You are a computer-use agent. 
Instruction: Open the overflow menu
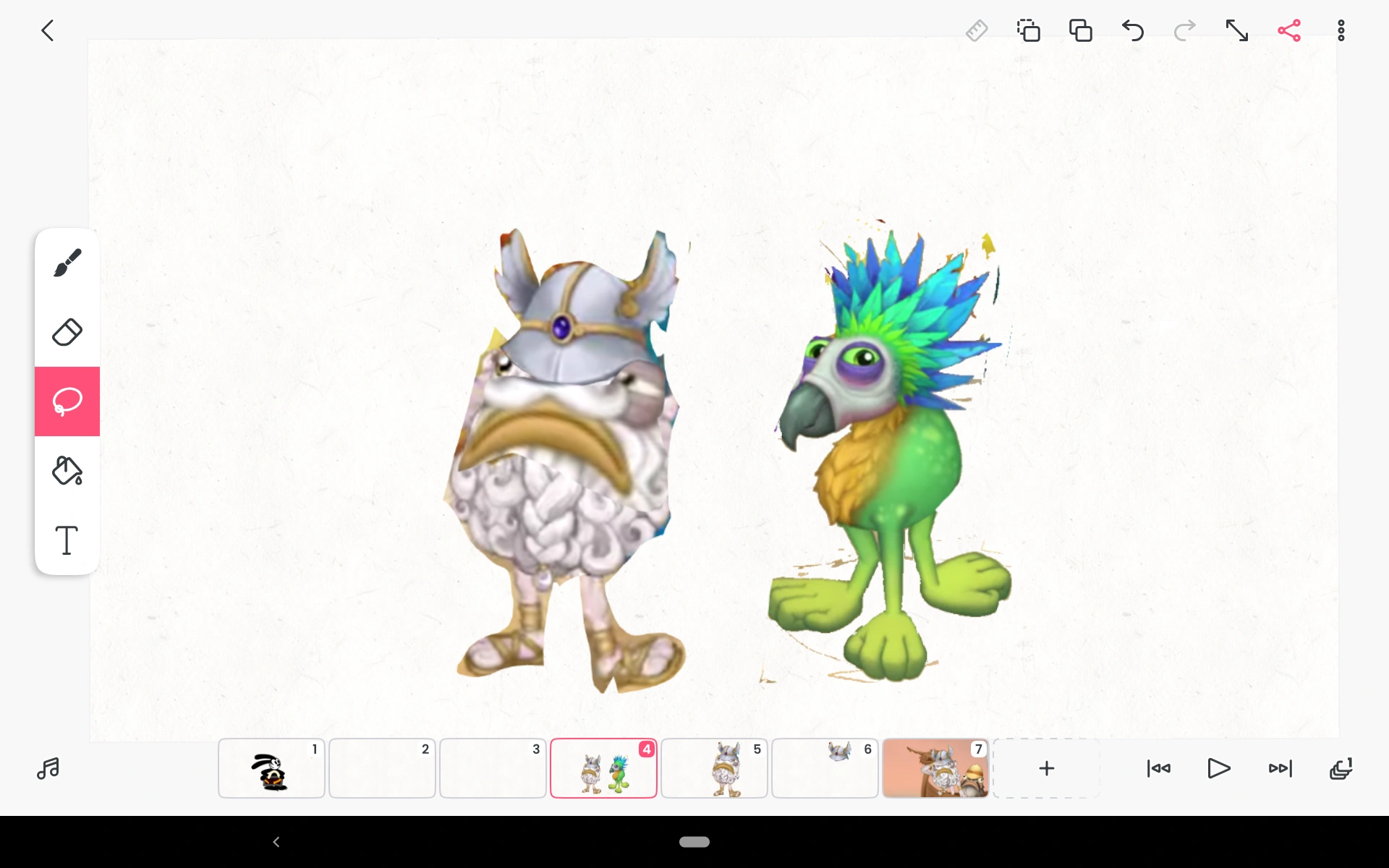(x=1342, y=30)
